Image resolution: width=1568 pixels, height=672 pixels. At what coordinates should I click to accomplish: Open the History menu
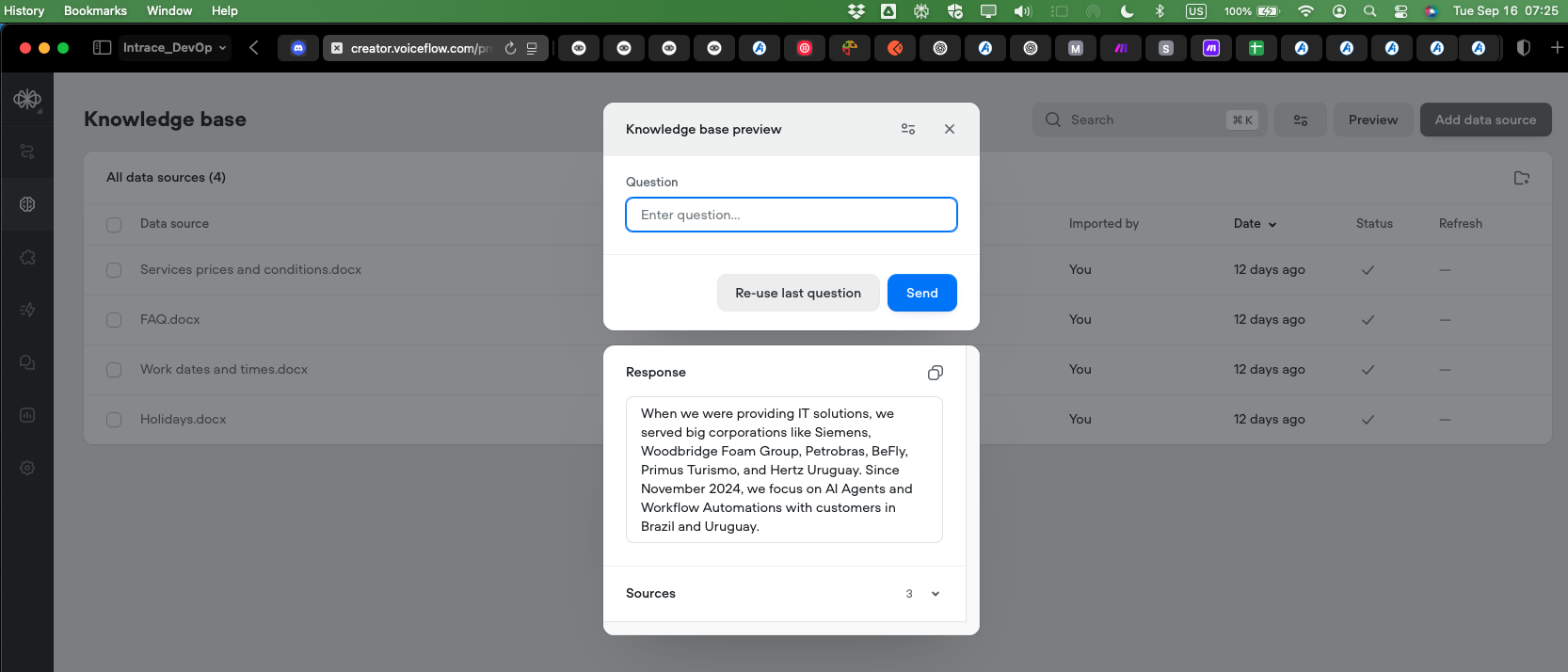point(24,10)
